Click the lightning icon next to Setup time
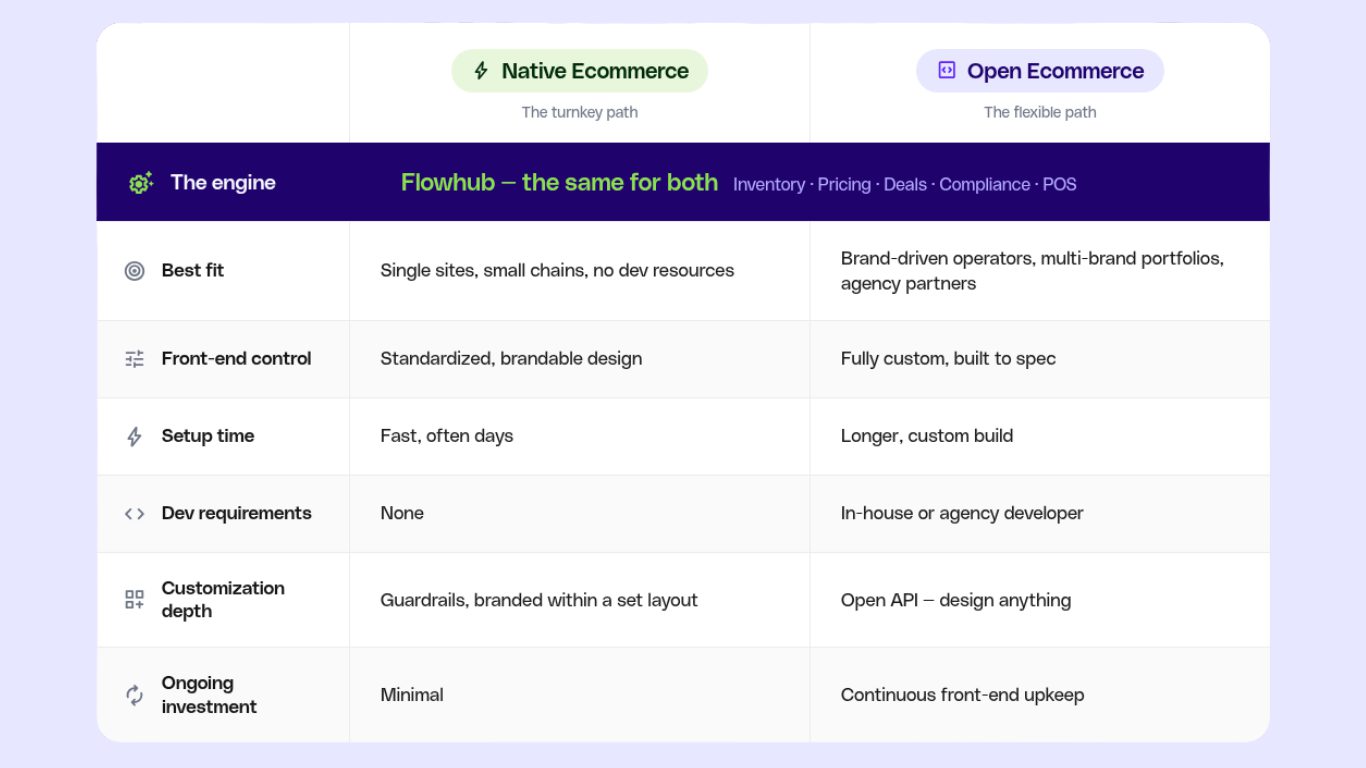Screen dimensions: 1366x768 click(x=134, y=437)
